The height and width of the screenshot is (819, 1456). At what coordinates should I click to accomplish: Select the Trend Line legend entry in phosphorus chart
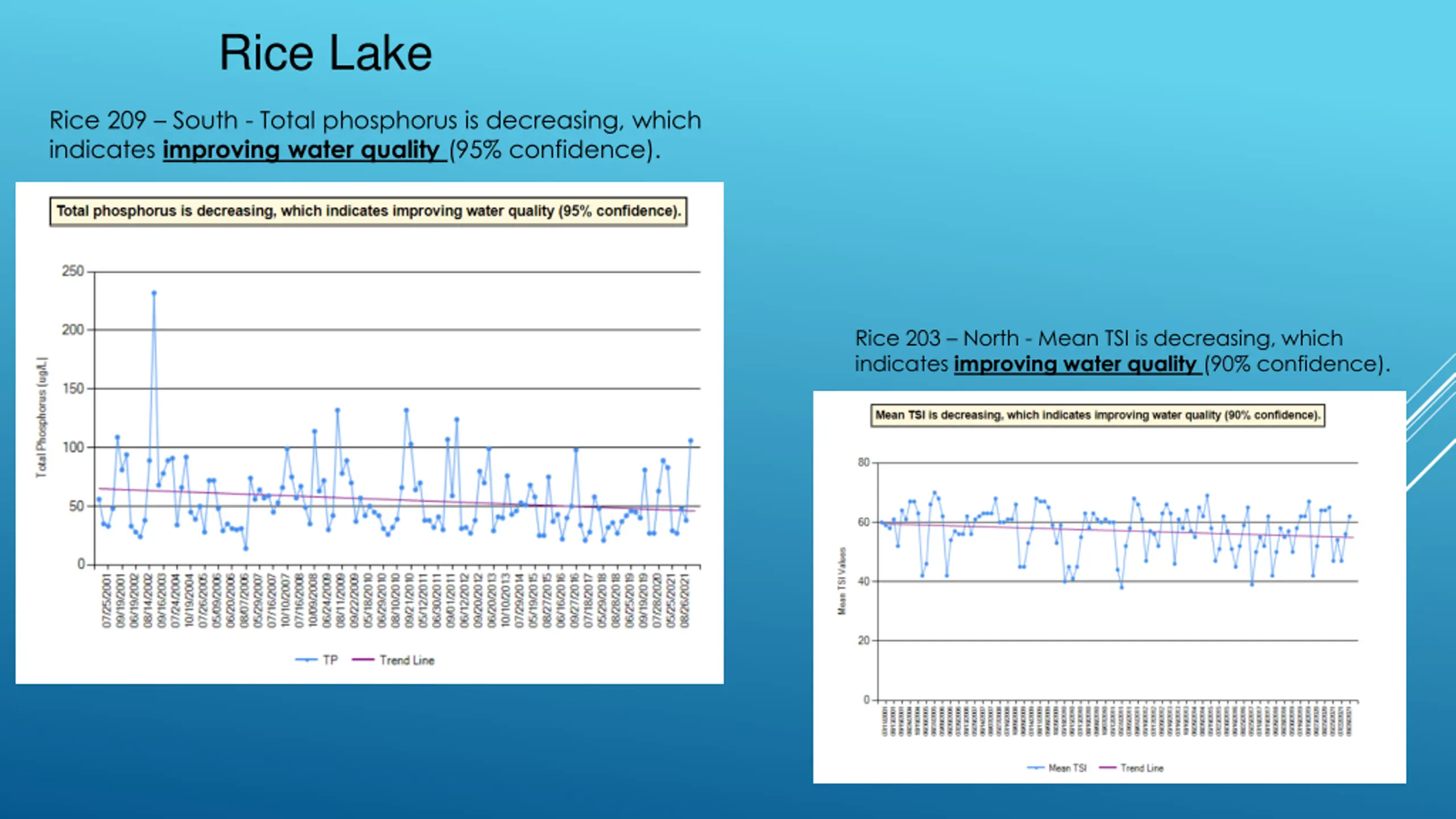click(393, 660)
